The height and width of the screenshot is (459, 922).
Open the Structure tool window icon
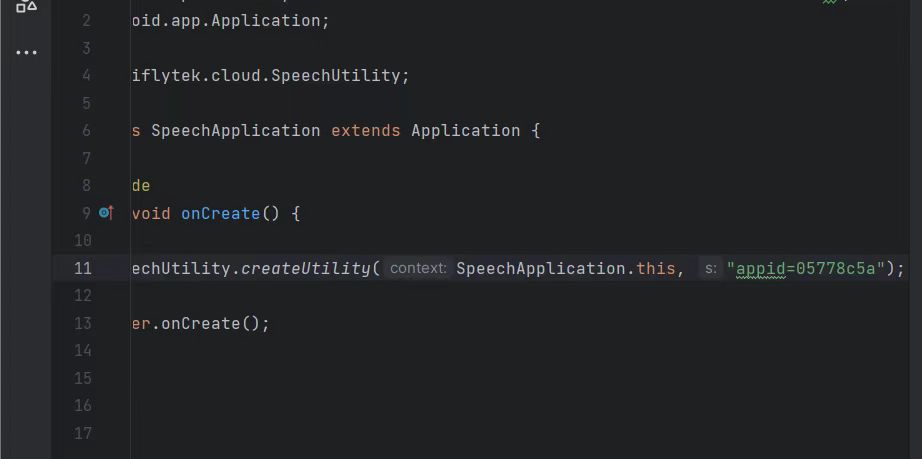pyautogui.click(x=26, y=7)
